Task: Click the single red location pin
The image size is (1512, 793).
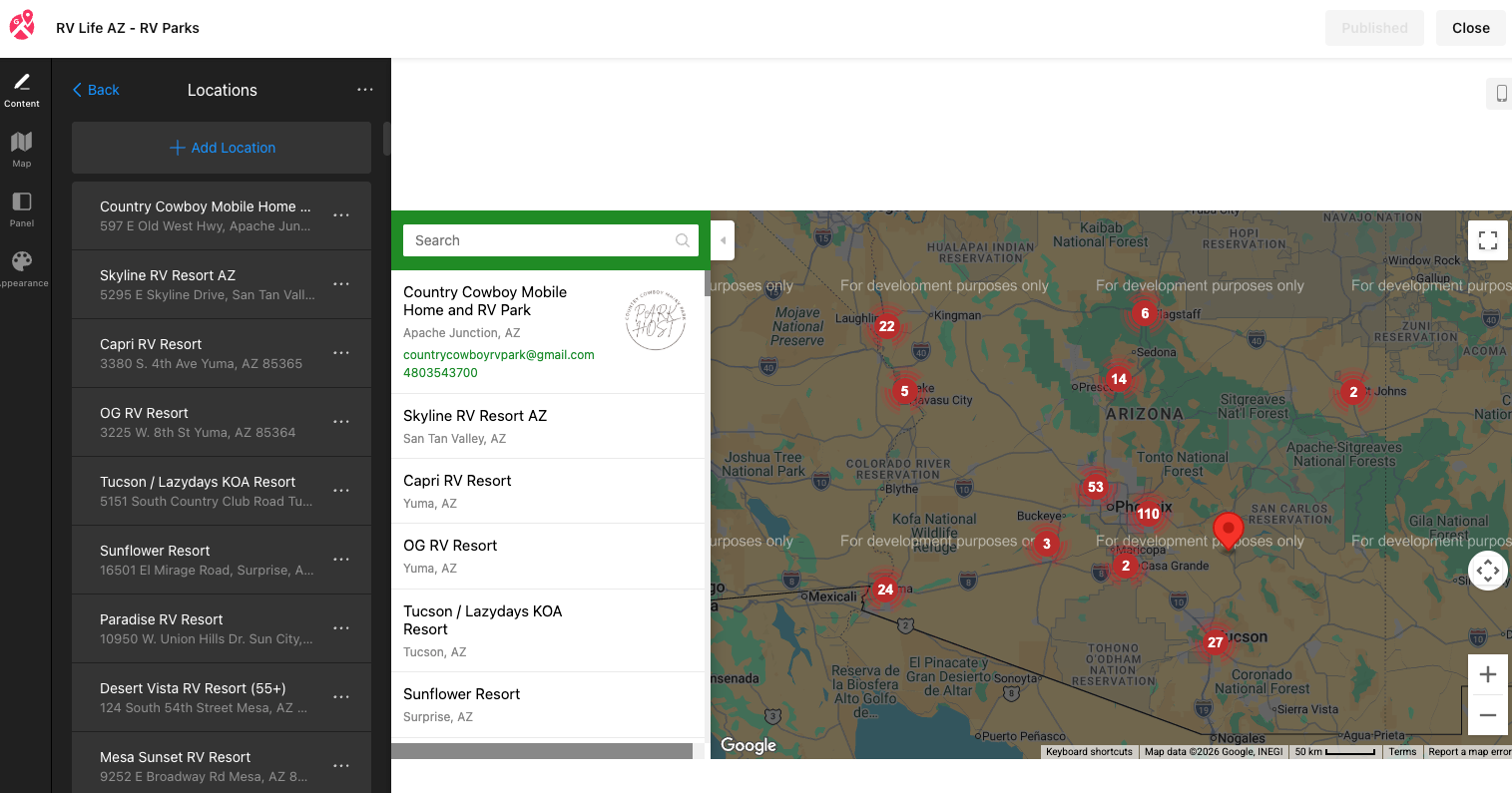Action: [1228, 530]
